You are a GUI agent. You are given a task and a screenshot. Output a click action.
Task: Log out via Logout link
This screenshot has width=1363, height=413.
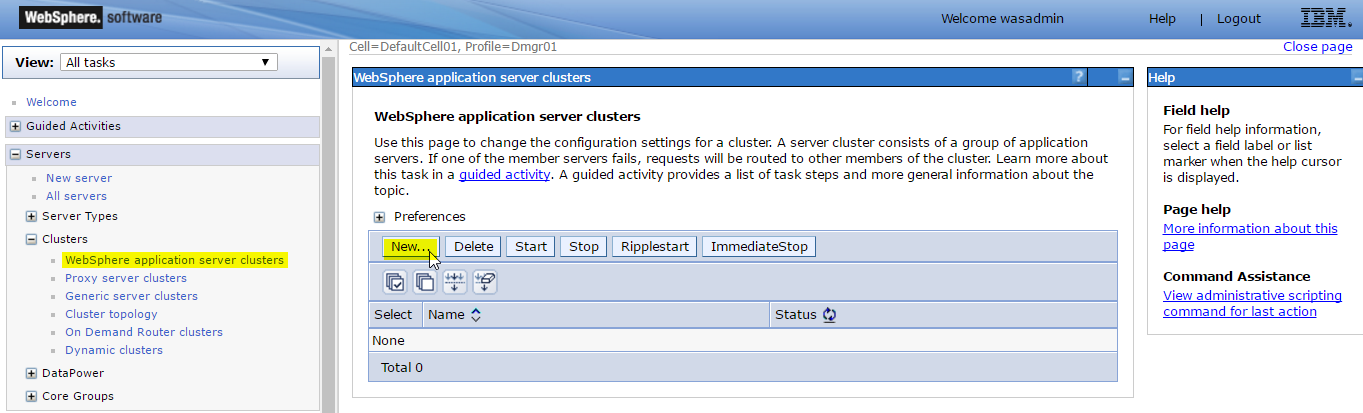(x=1239, y=19)
